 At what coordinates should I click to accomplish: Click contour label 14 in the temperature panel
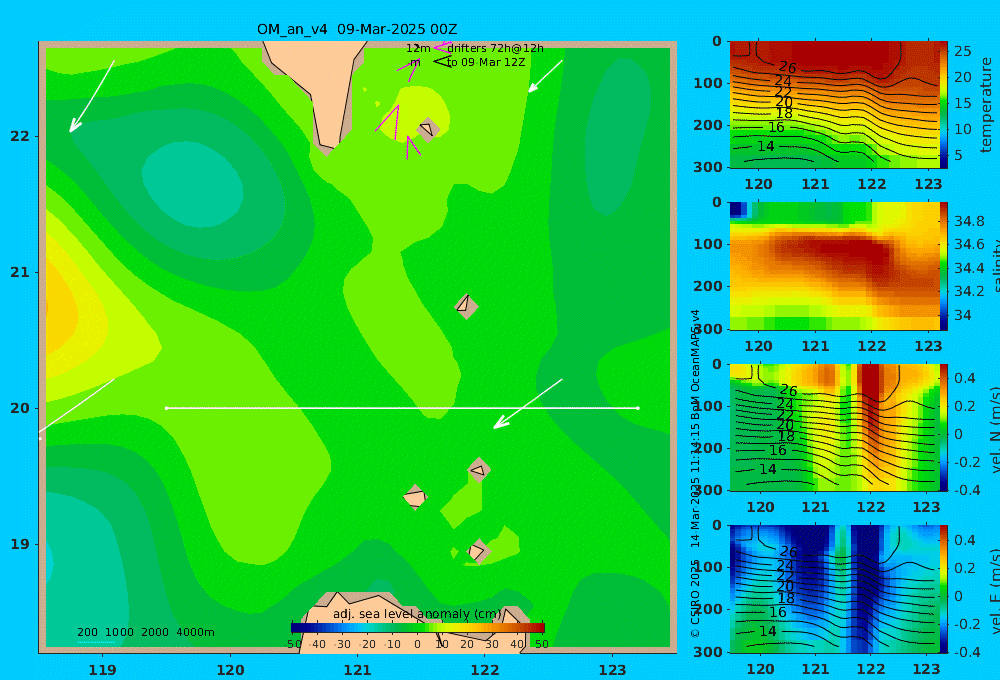[x=765, y=146]
